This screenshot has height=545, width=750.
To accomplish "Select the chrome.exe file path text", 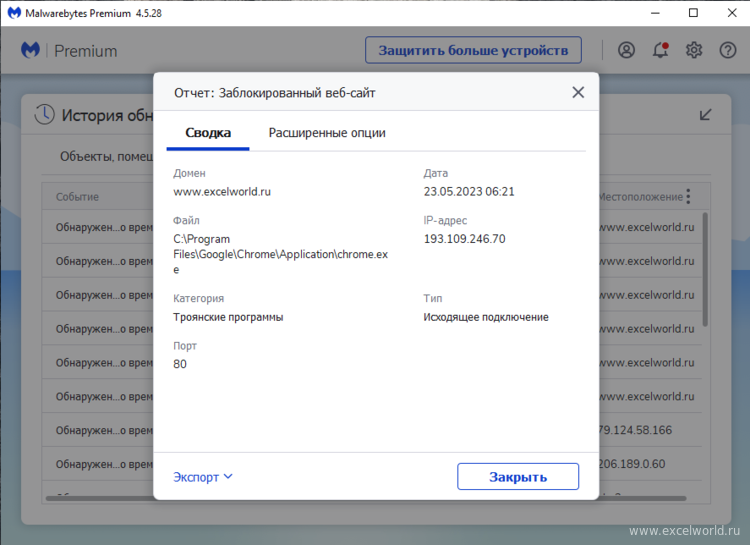I will pyautogui.click(x=280, y=254).
